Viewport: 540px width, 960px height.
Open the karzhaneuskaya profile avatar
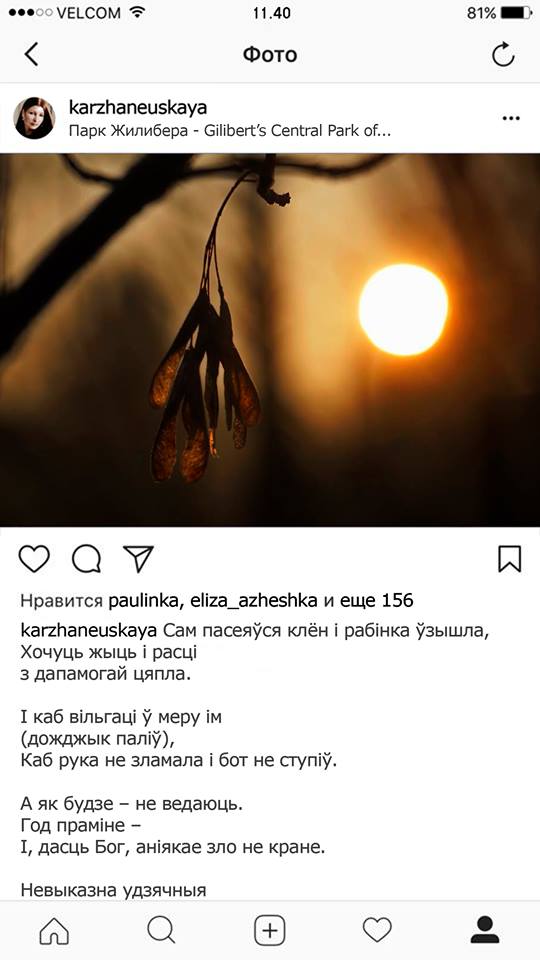34,118
